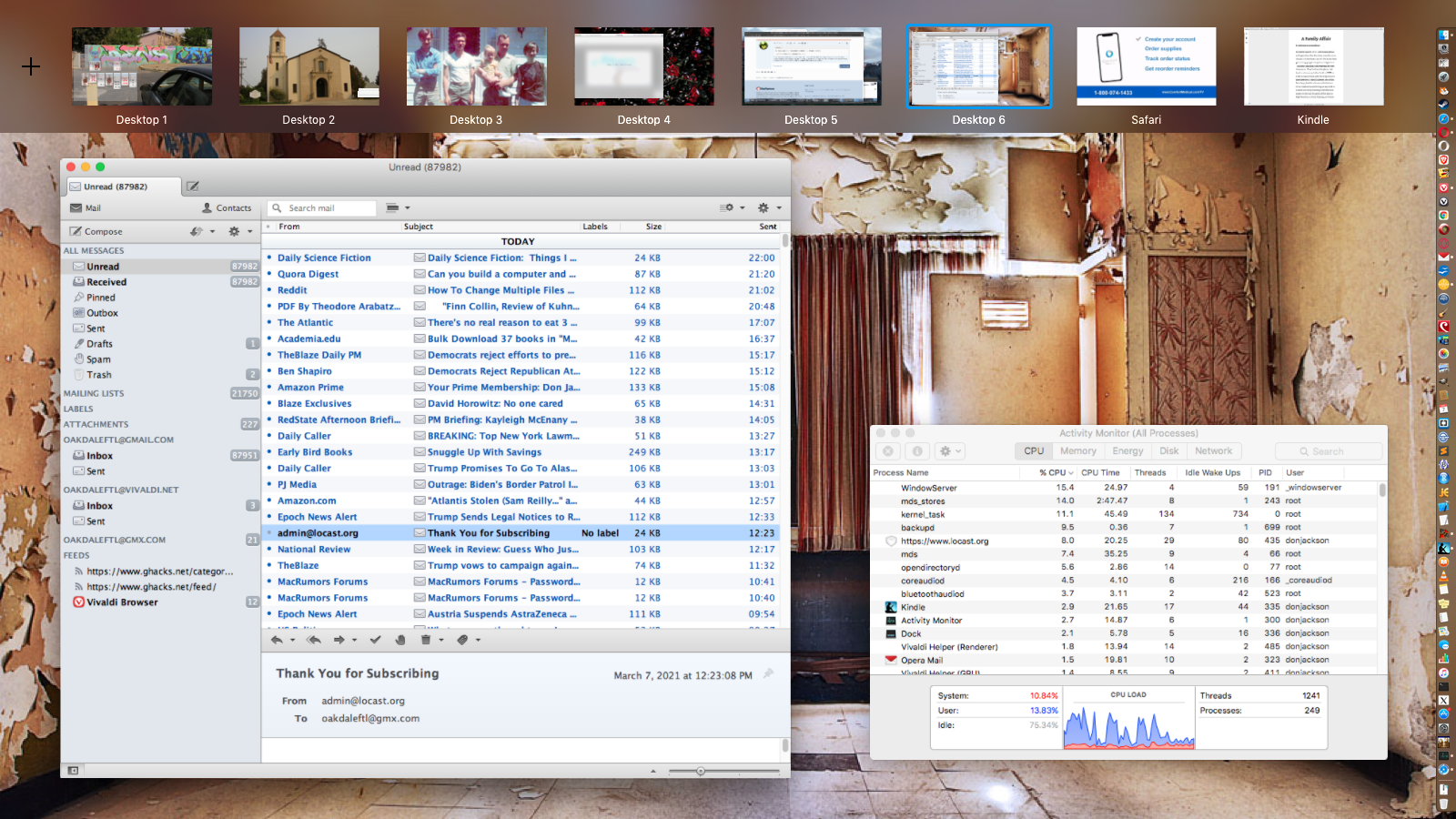Open the Unread (87982) tab
This screenshot has height=819, width=1456.
pyautogui.click(x=122, y=187)
